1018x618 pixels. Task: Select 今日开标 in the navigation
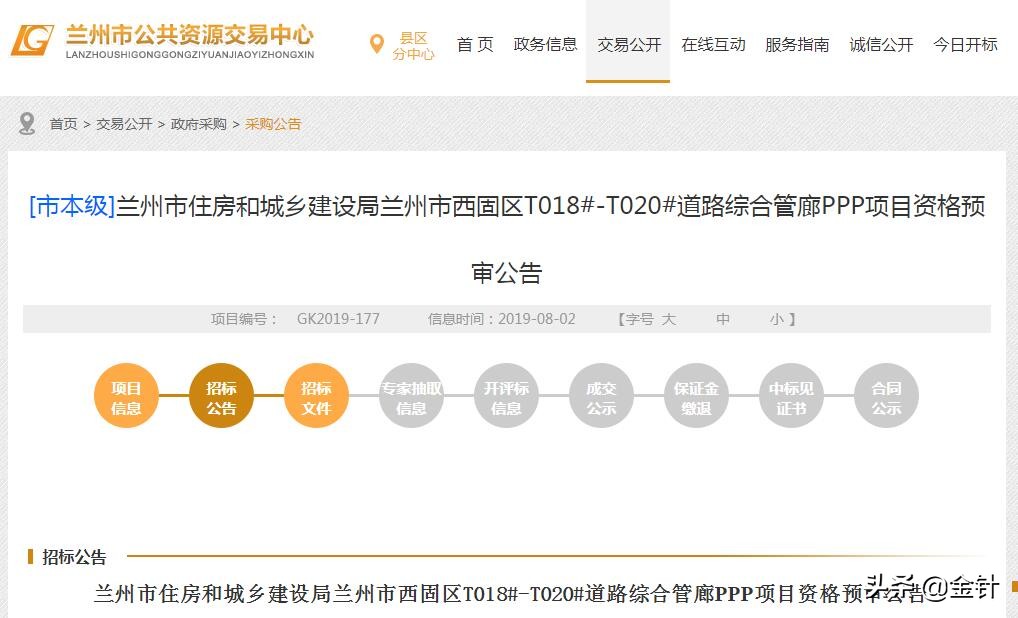963,44
